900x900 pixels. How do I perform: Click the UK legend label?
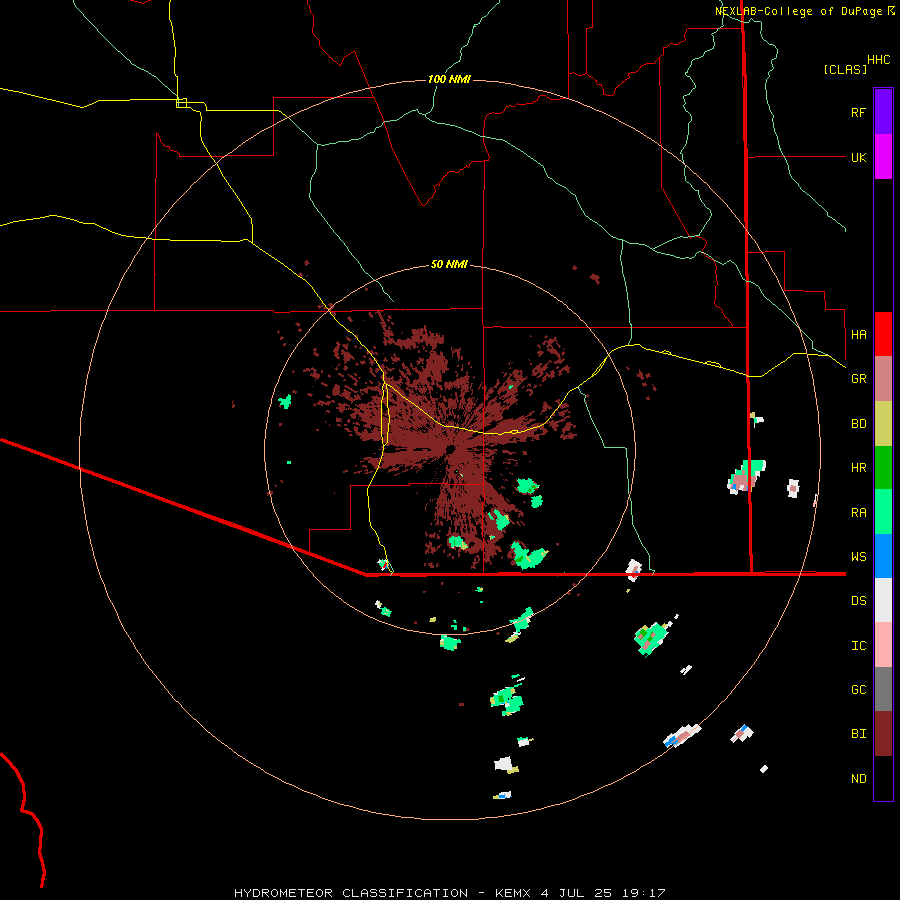click(858, 157)
